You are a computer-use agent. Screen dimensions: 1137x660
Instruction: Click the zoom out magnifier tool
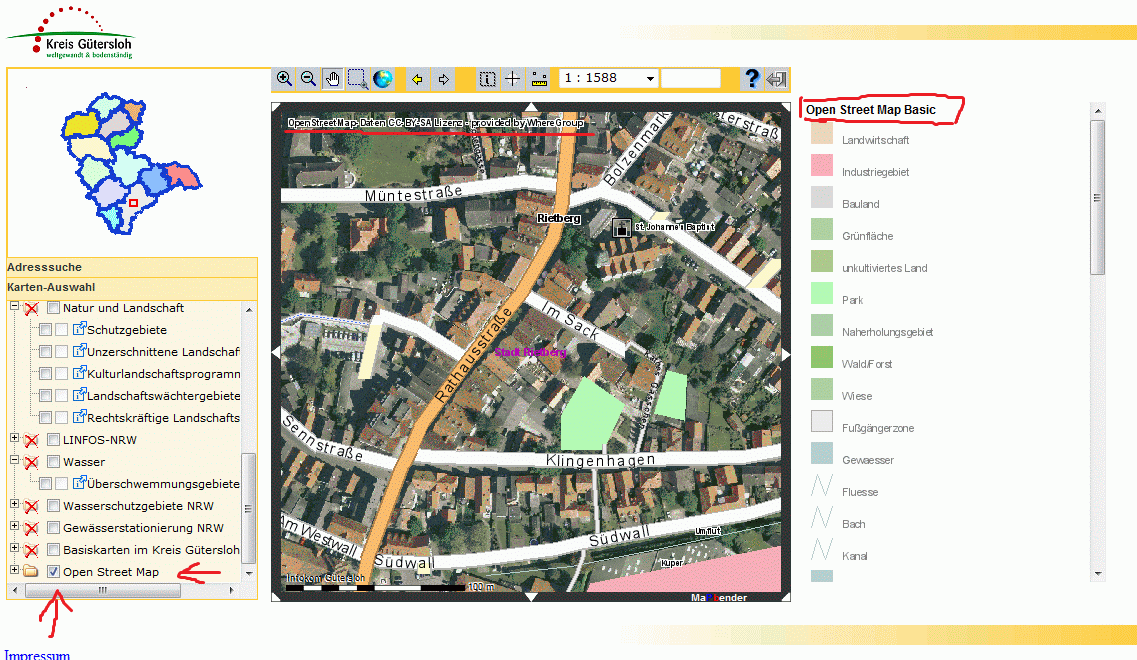click(308, 79)
